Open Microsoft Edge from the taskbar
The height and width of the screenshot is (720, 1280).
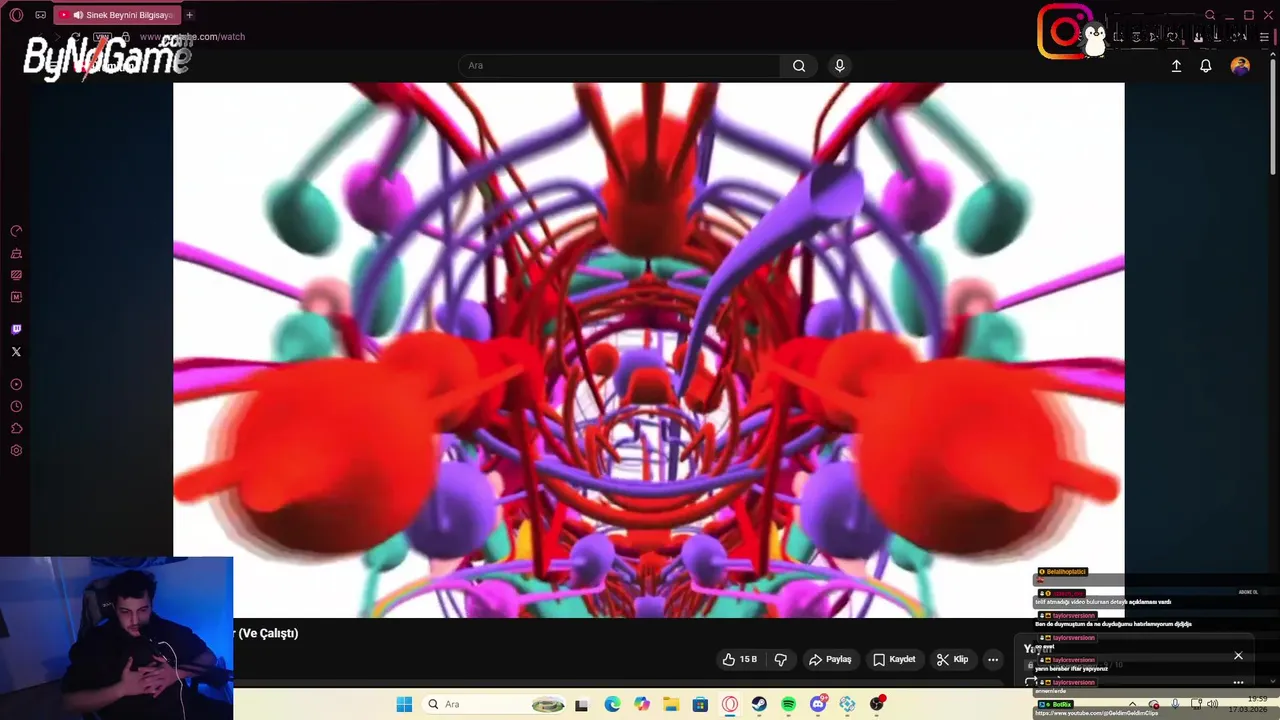pos(612,704)
